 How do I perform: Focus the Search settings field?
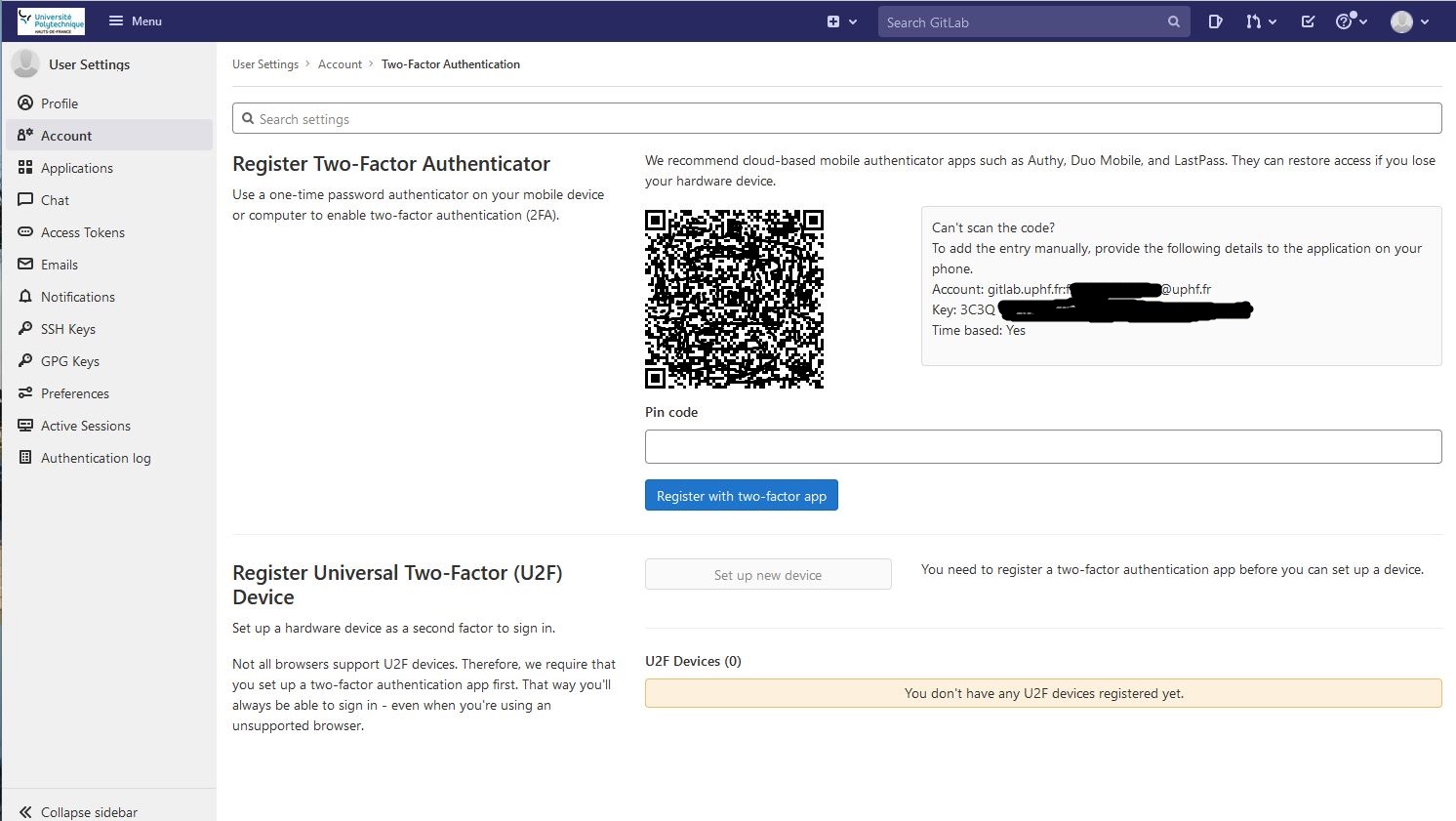tap(836, 118)
